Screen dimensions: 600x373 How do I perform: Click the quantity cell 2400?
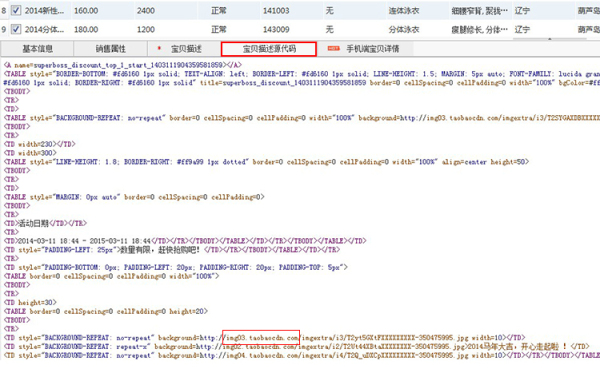coord(146,11)
